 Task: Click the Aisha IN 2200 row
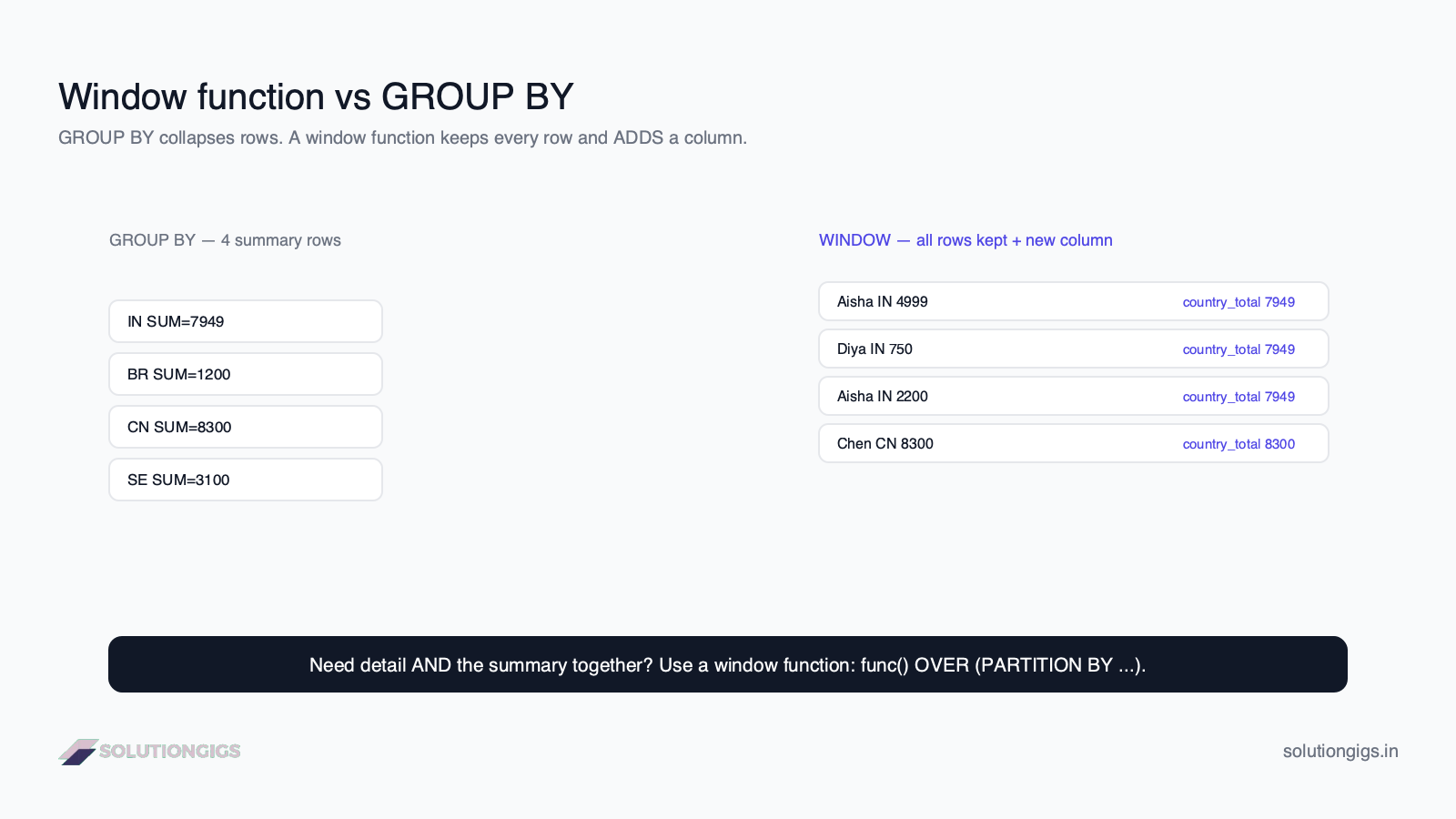pos(1074,396)
